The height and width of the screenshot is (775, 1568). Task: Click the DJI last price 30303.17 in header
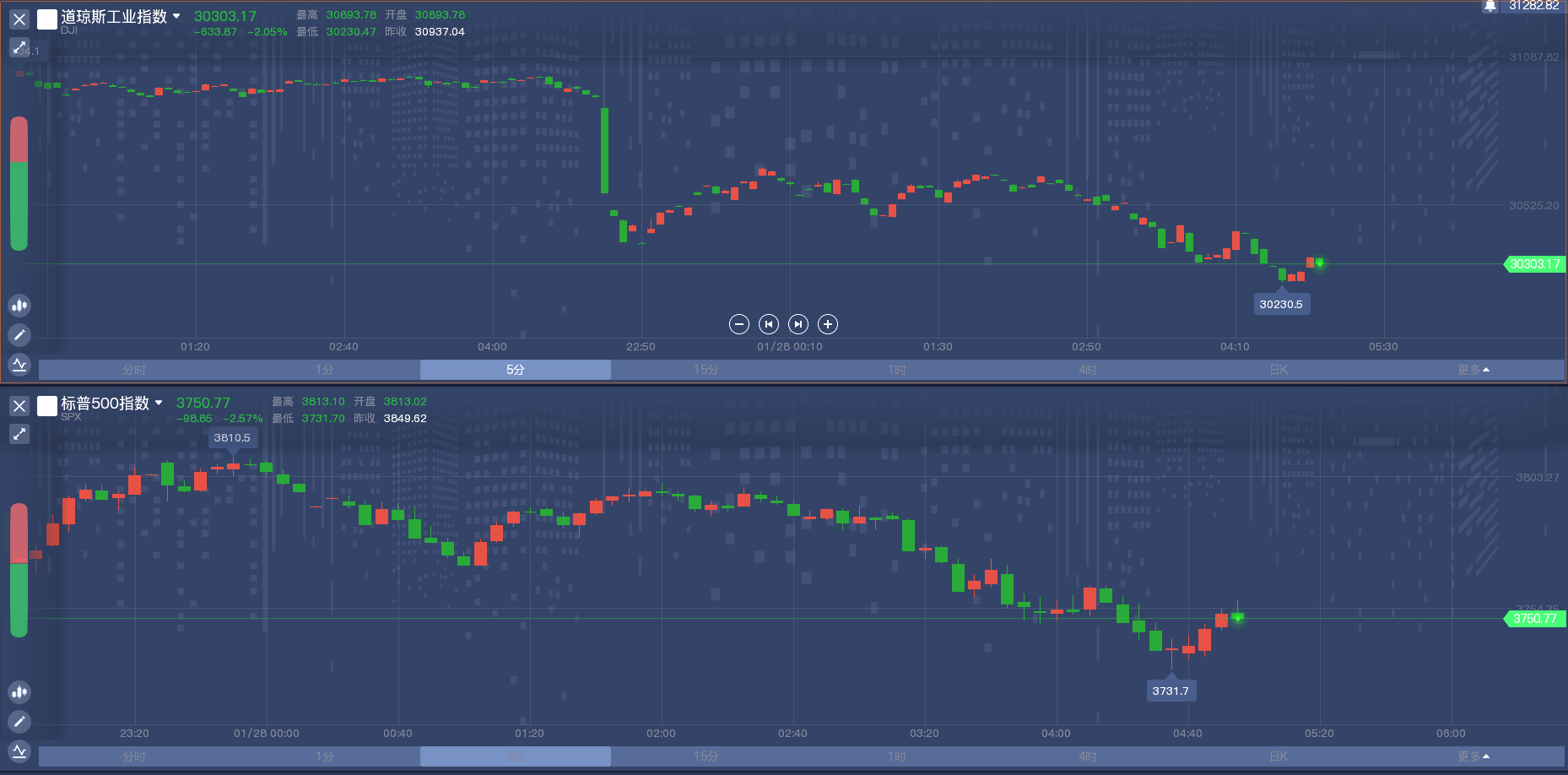(225, 16)
